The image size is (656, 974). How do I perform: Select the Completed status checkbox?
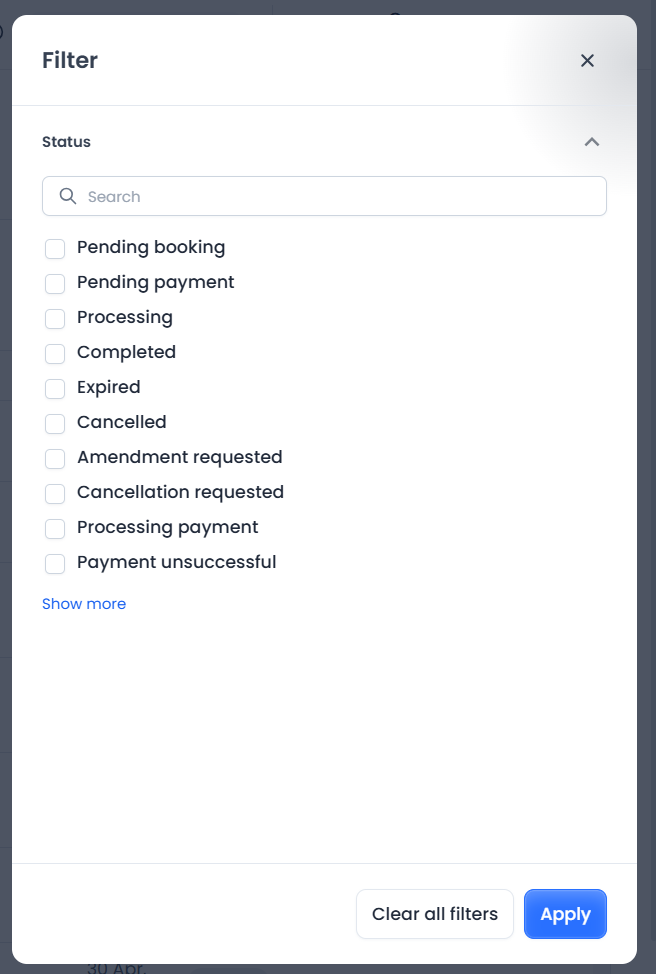tap(55, 353)
